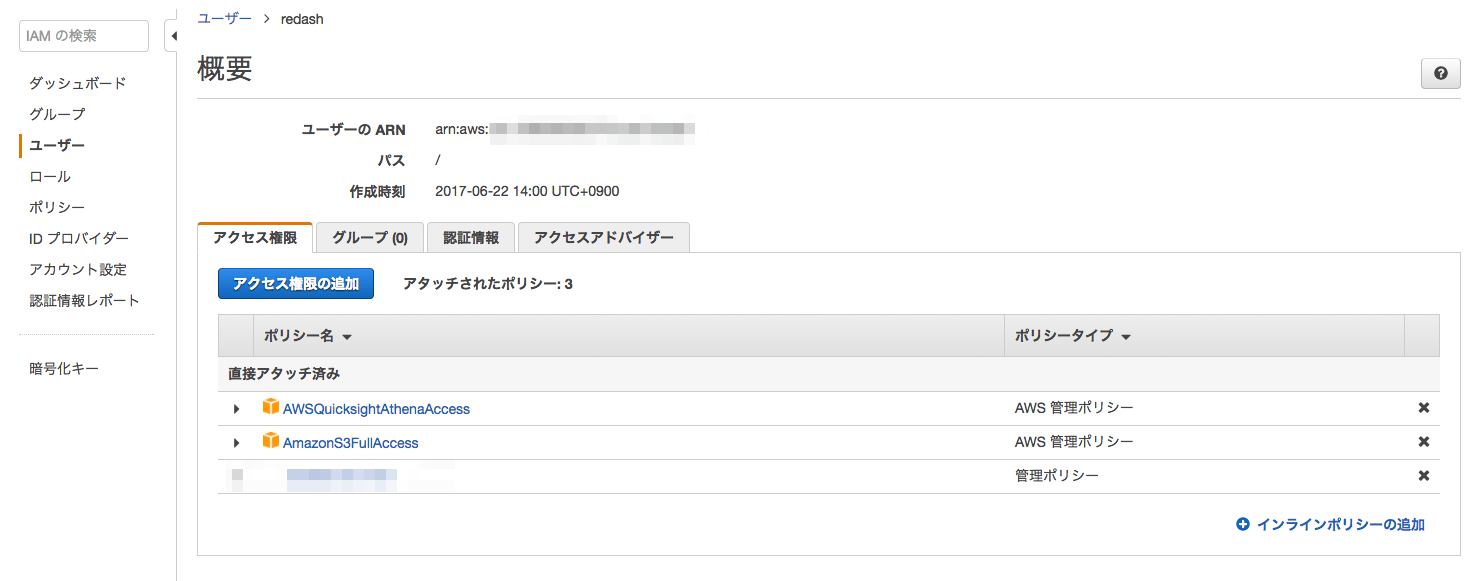Go to ユーザー breadcrumb link
1478x581 pixels.
pos(224,18)
